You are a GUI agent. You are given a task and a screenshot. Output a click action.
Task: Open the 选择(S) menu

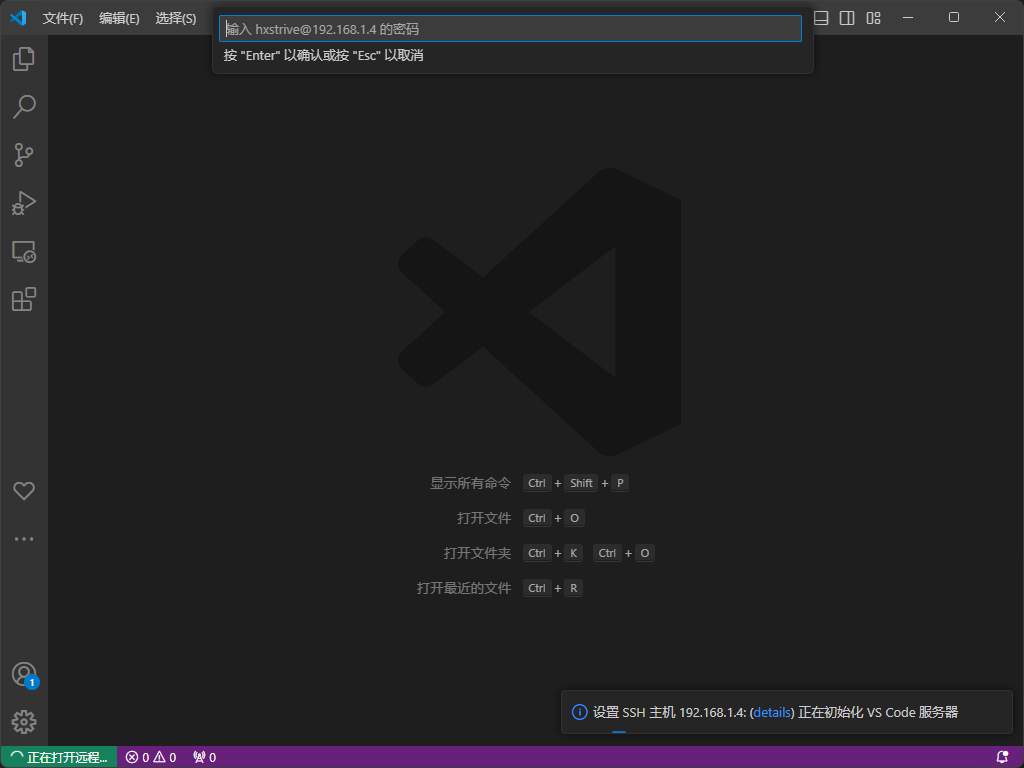pos(176,18)
